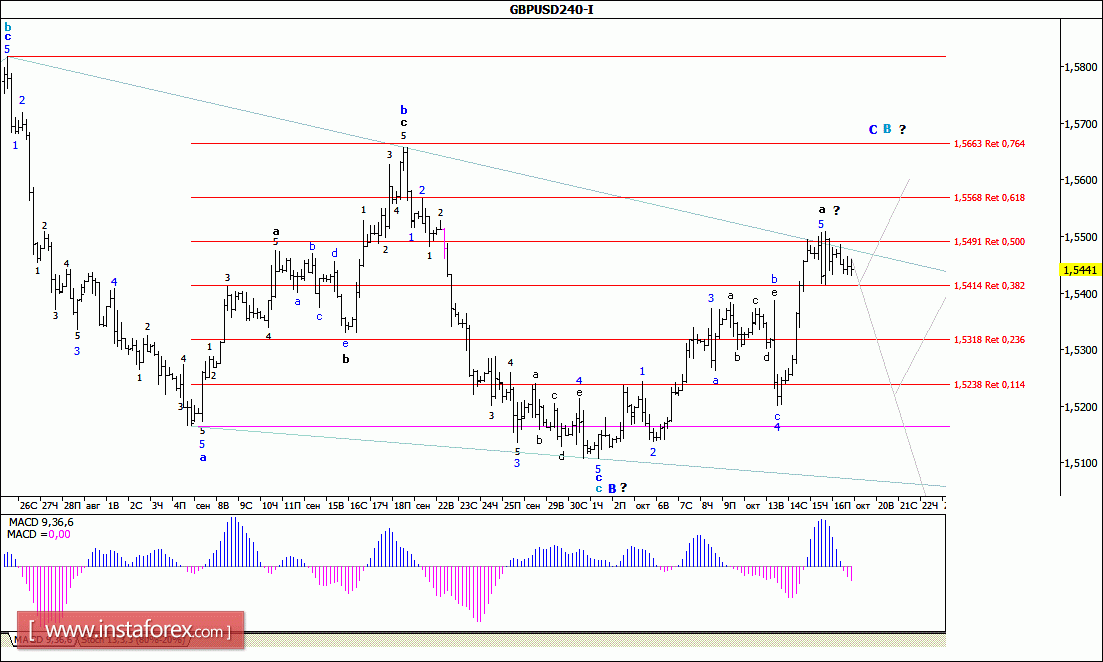Image resolution: width=1103 pixels, height=662 pixels.
Task: Click the 29В date on time axis
Action: 556,505
